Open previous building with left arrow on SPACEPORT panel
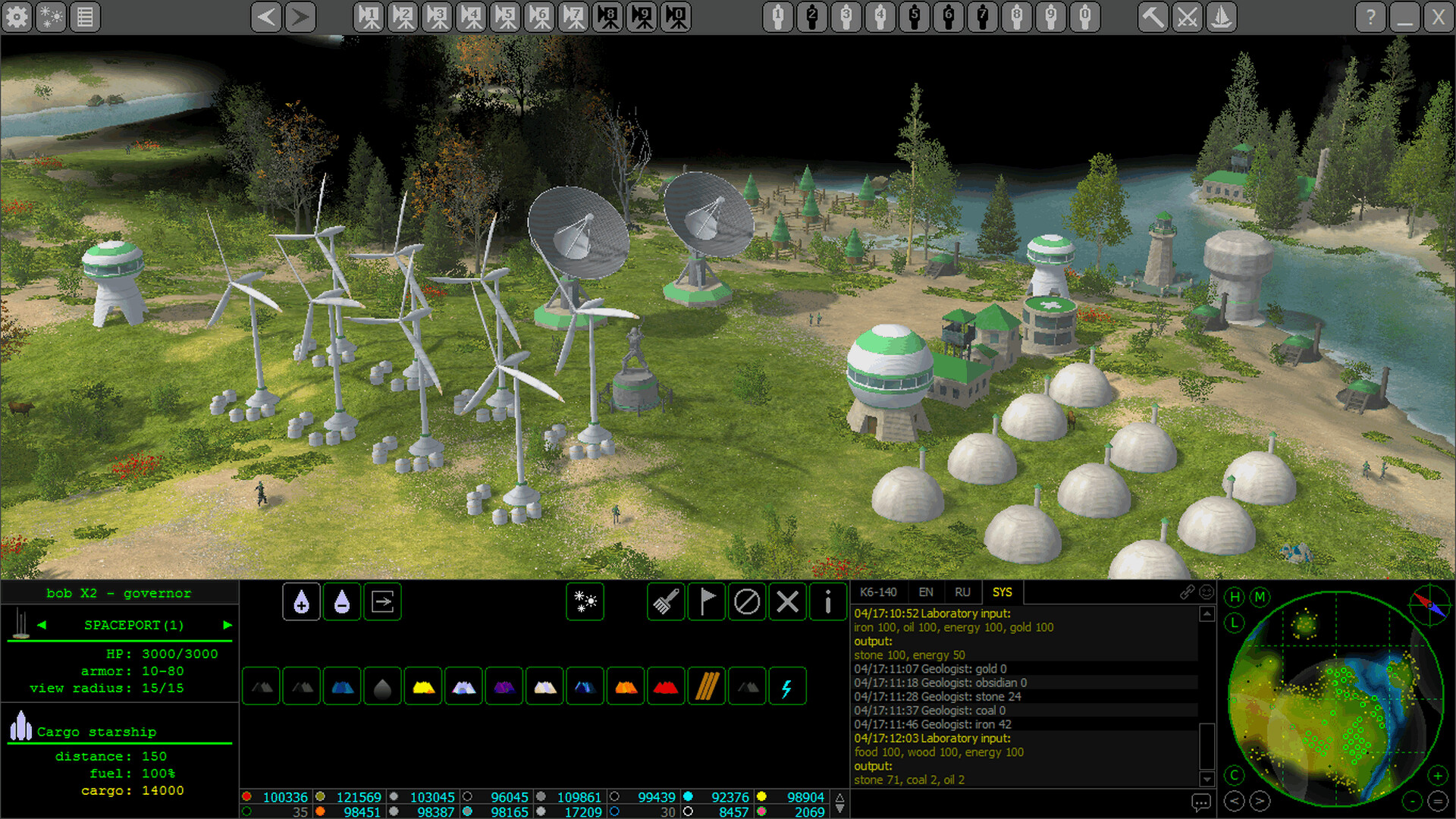This screenshot has width=1456, height=819. click(42, 625)
